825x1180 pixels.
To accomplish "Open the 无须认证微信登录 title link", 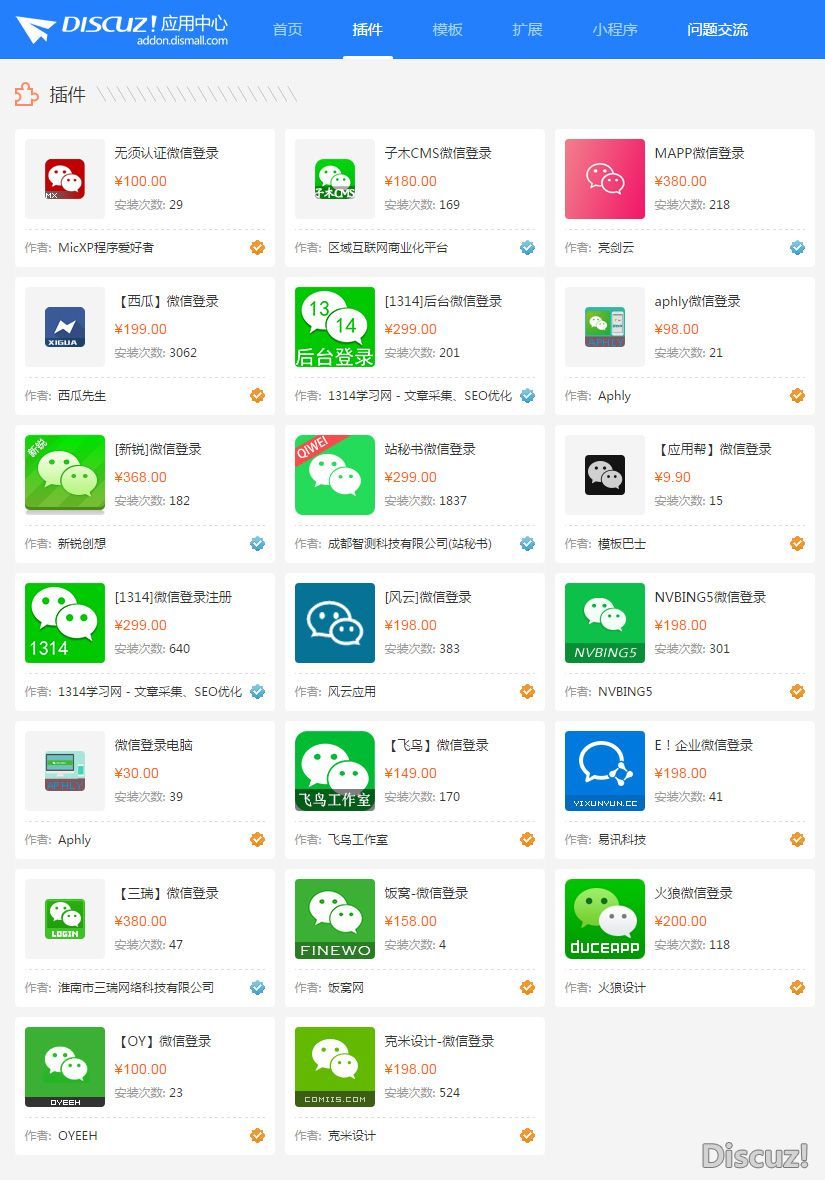I will 166,154.
